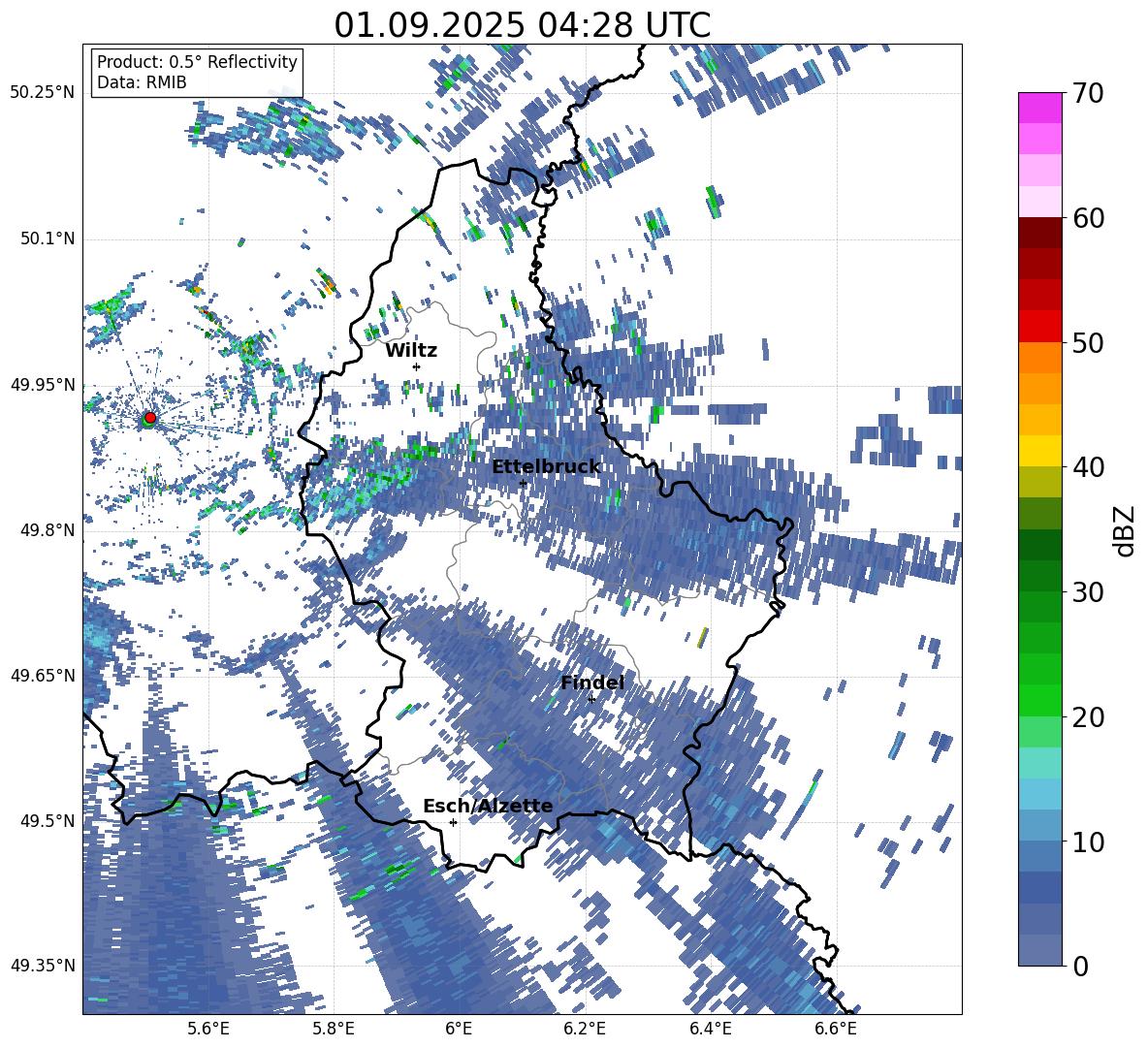The height and width of the screenshot is (1048, 1148).
Task: Click the Esch/Alzette city label
Action: coord(488,806)
